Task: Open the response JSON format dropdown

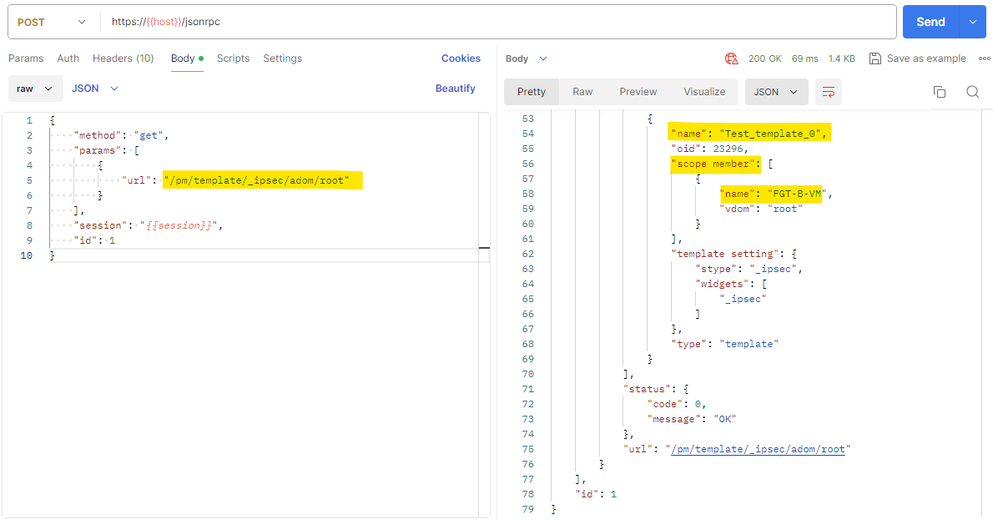Action: click(777, 92)
